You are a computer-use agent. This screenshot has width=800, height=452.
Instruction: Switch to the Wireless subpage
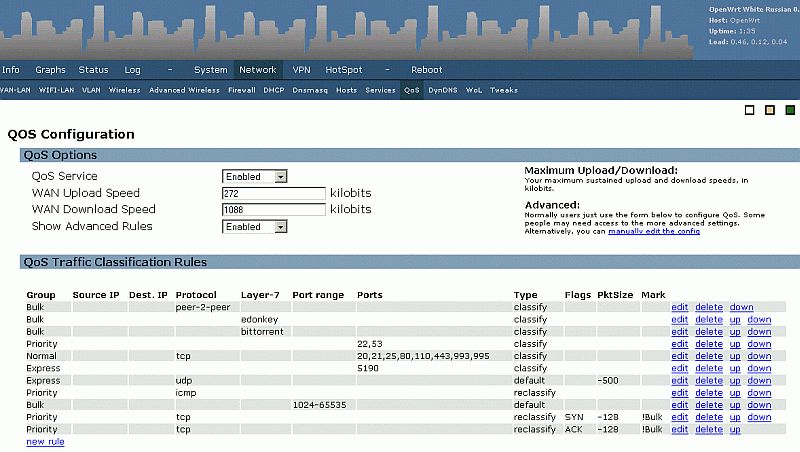[x=124, y=90]
